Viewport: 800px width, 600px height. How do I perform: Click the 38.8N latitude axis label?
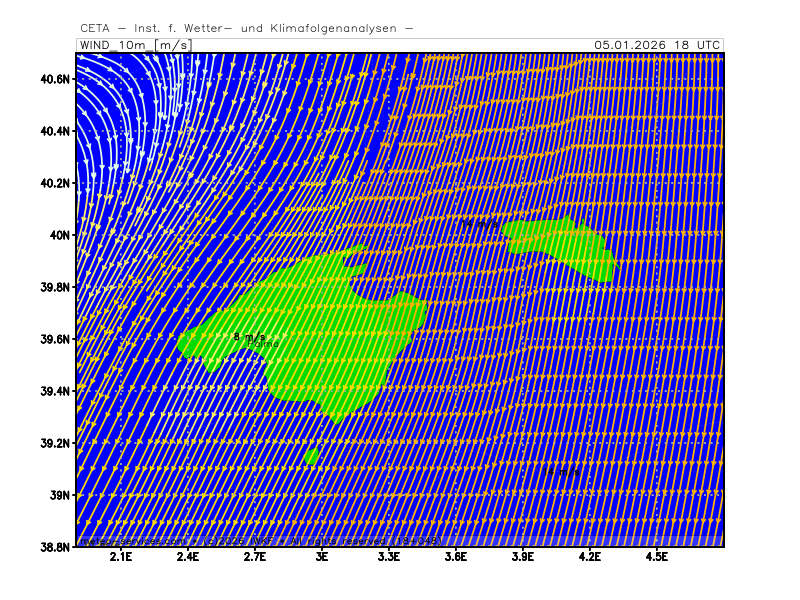[54, 547]
